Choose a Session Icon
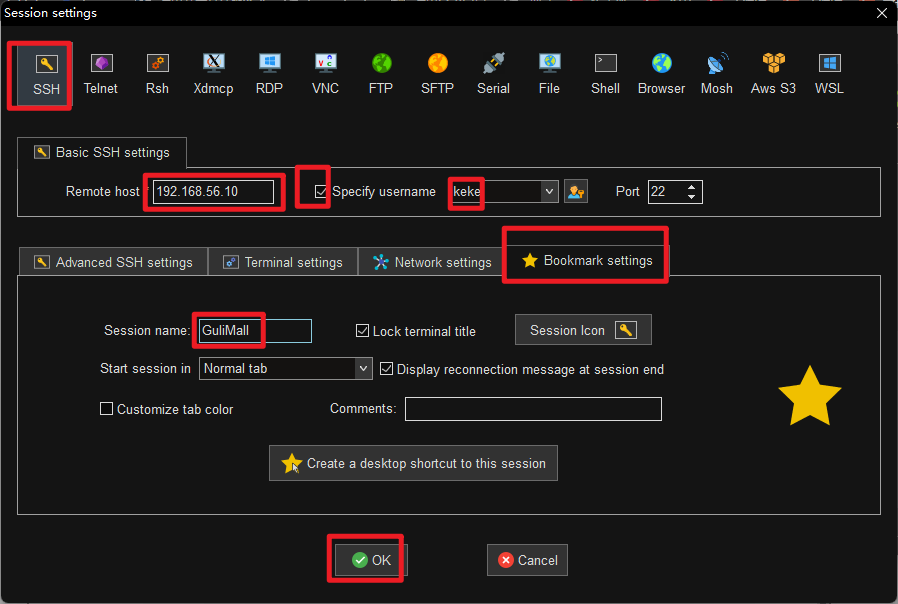 [583, 330]
